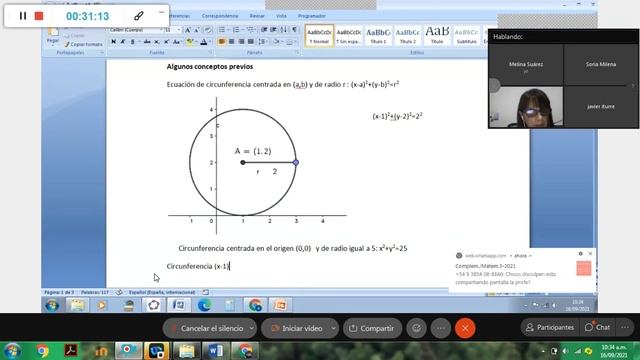Open line spacing options
This screenshot has width=640, height=360.
262,42
